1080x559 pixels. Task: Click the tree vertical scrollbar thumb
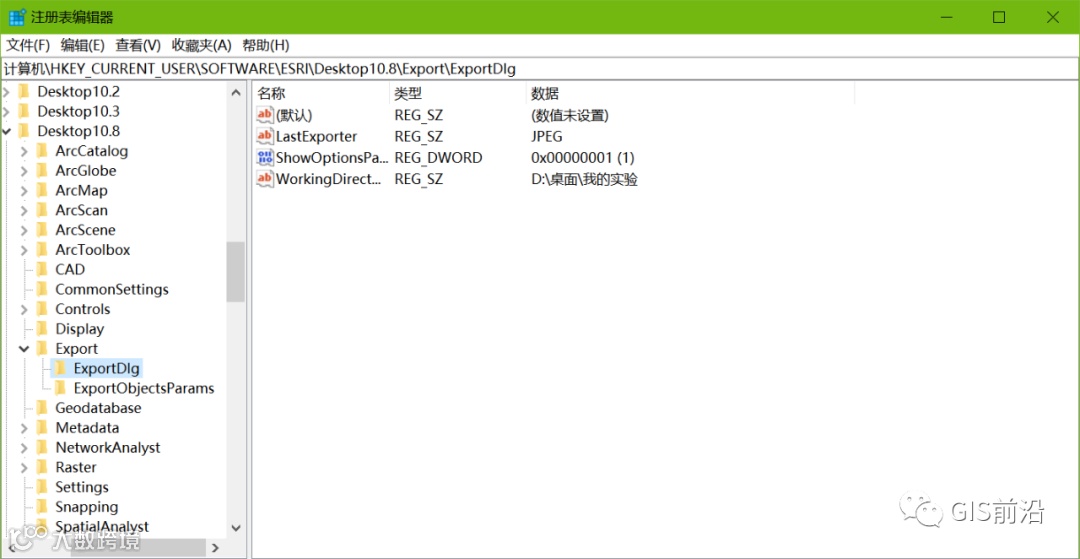click(x=236, y=271)
